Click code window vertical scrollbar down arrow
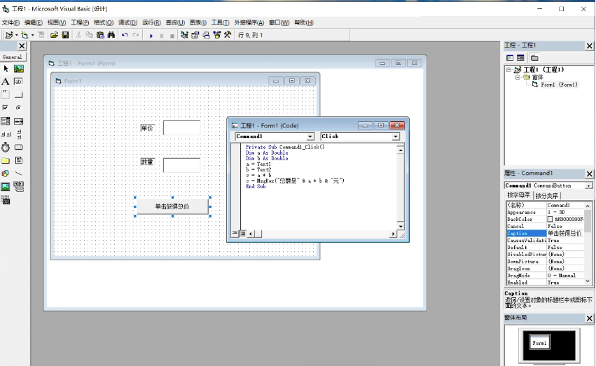Screen dimensions: 596x366 (x=401, y=226)
